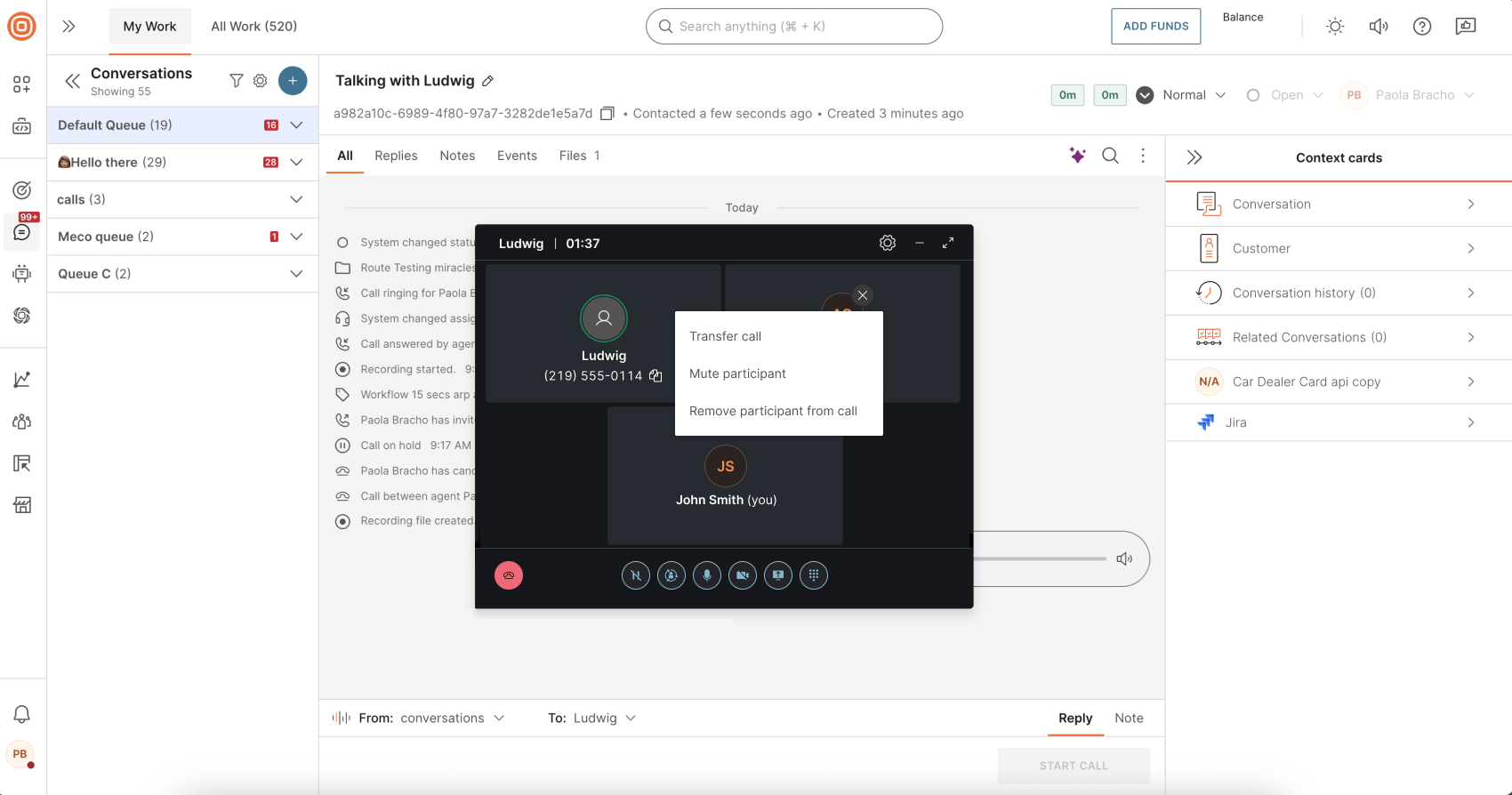Click ADD FUNDS button
Screen dimensions: 1512x795
click(x=1155, y=27)
